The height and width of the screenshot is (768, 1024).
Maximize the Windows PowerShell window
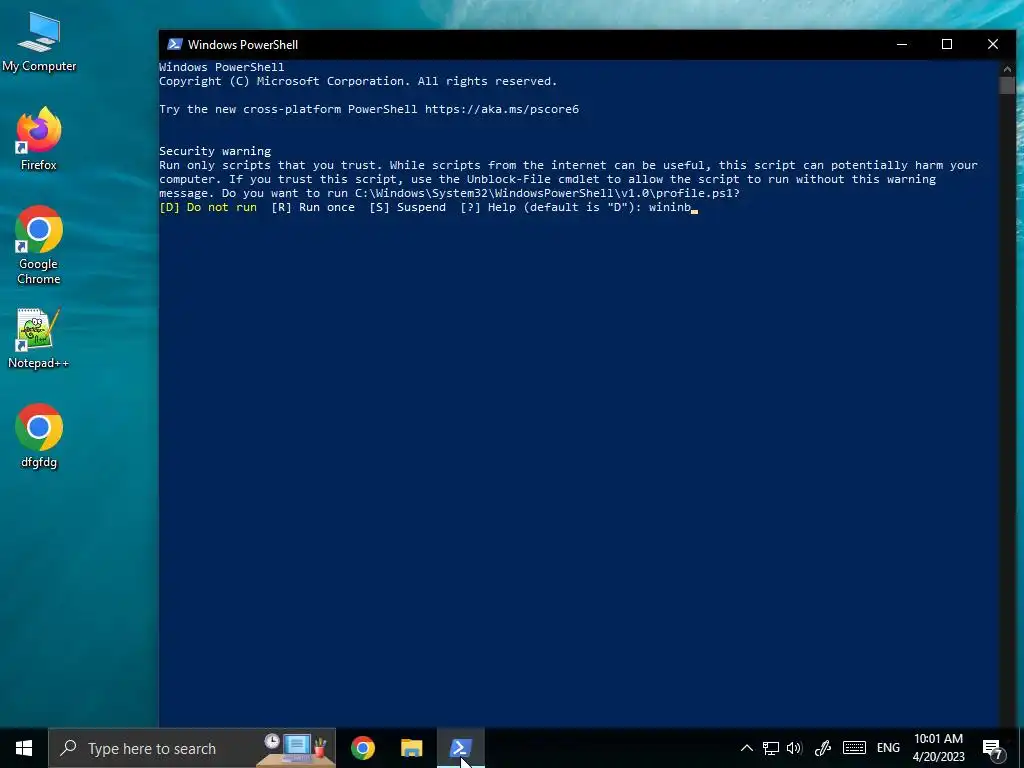(x=947, y=44)
